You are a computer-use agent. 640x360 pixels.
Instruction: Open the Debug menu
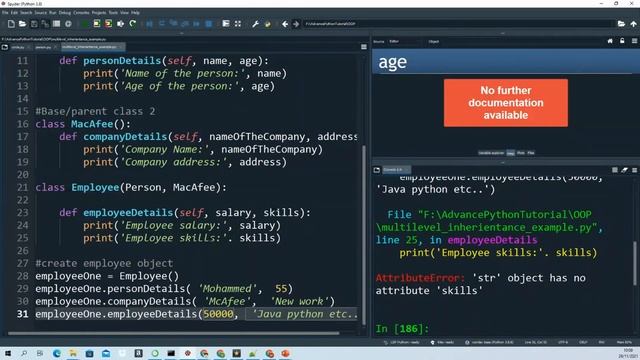64,13
